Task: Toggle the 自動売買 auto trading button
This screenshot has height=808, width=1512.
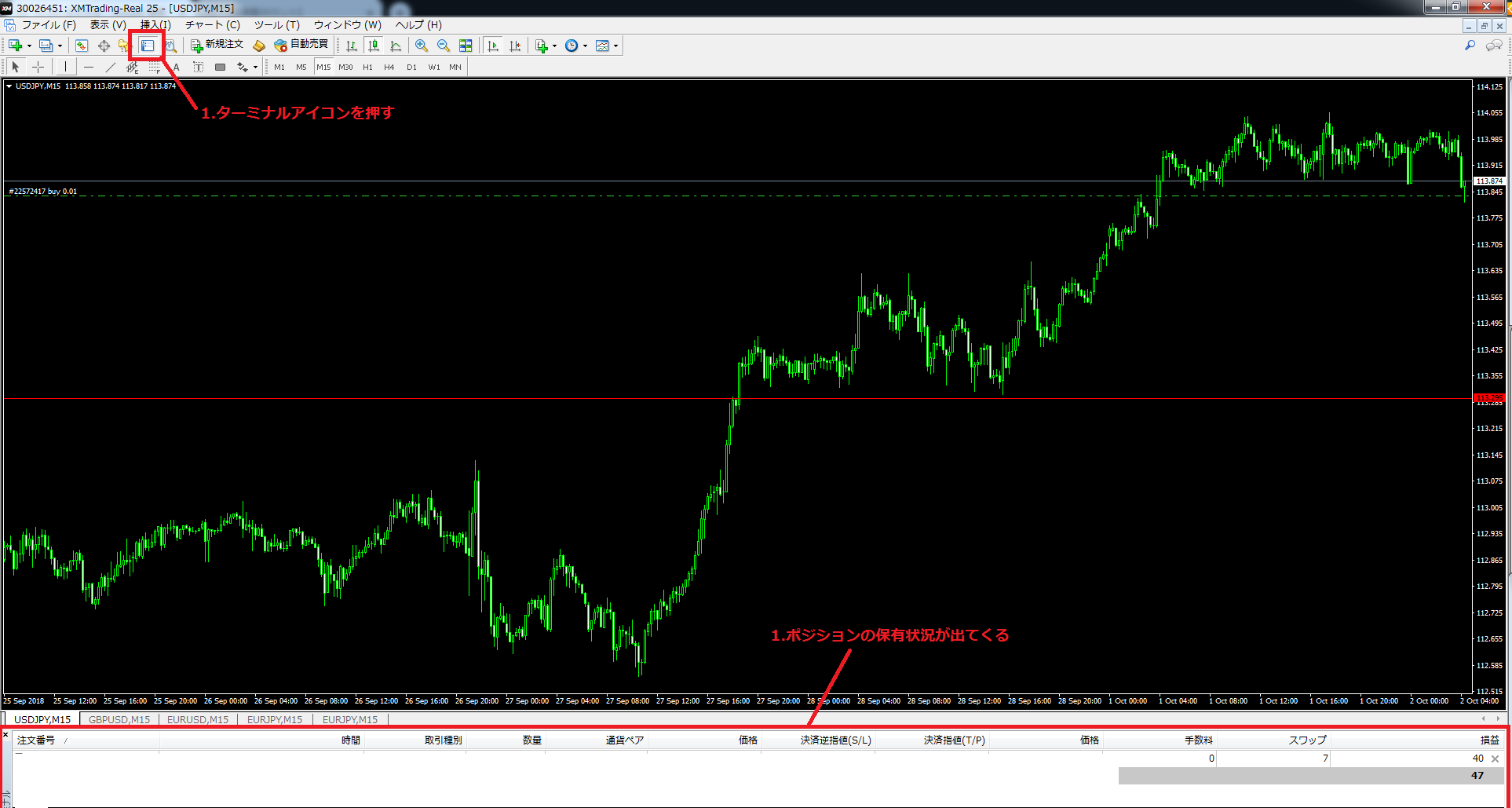Action: point(301,45)
